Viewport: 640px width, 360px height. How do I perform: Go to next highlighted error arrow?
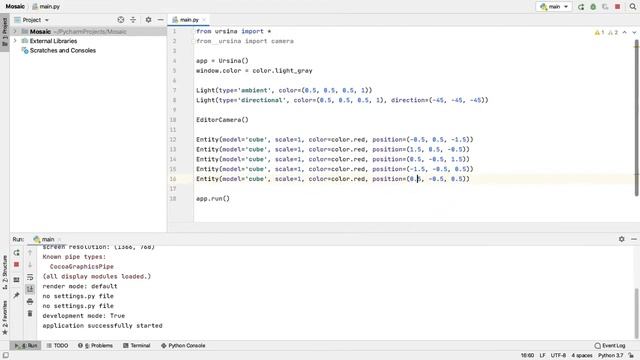point(634,32)
